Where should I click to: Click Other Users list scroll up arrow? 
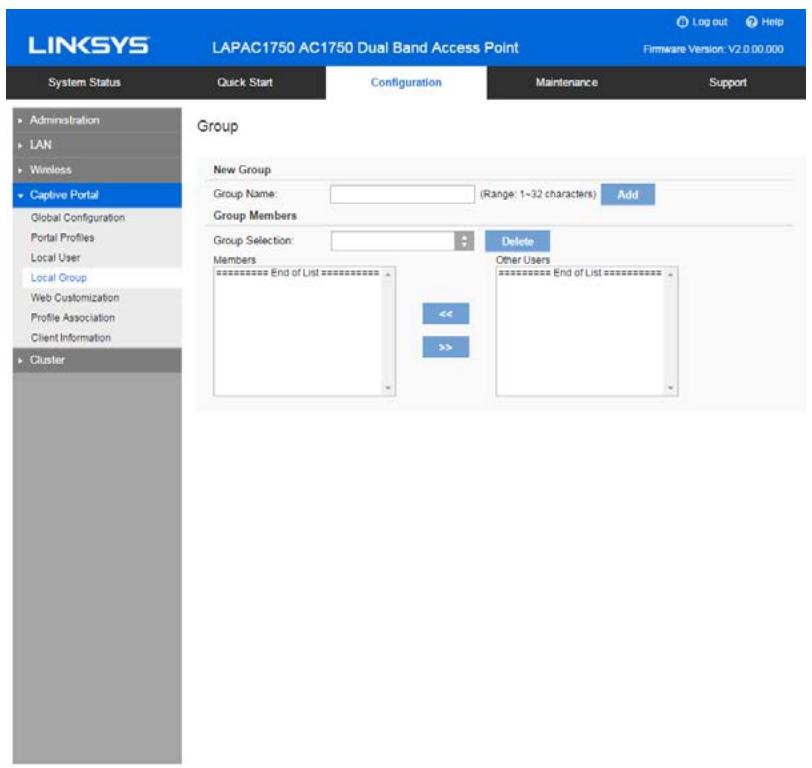pos(671,274)
